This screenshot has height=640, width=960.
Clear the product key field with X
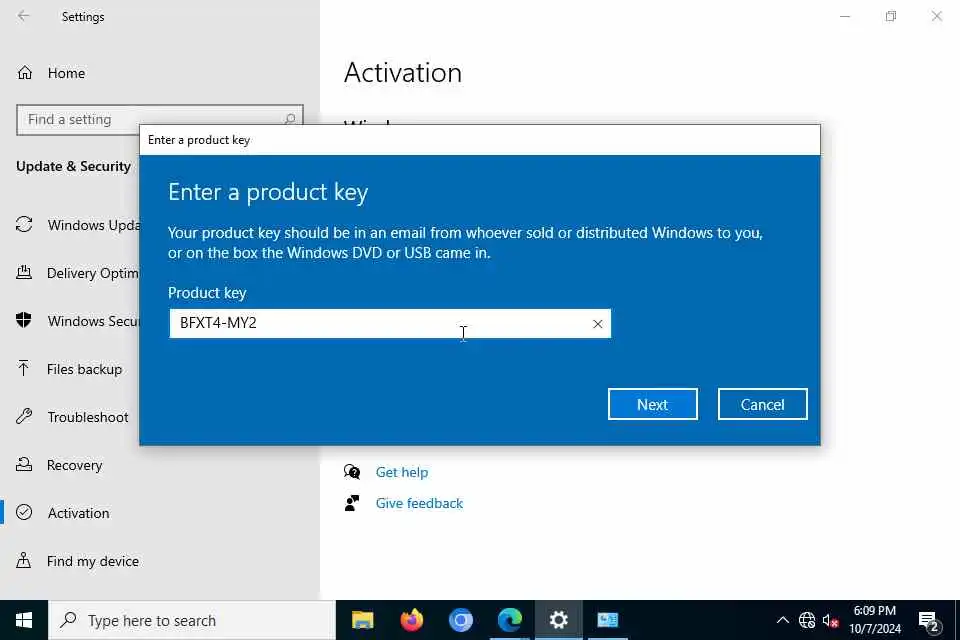click(x=598, y=324)
